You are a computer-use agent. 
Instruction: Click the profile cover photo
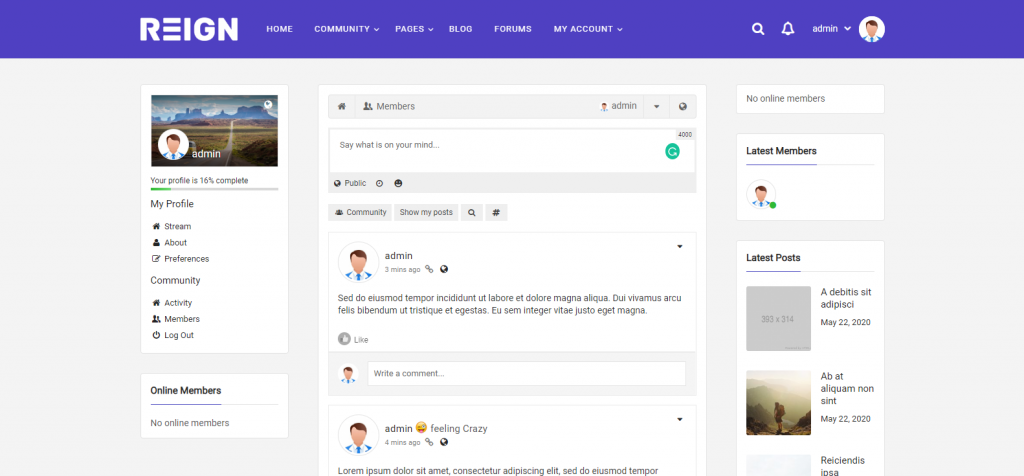click(214, 131)
